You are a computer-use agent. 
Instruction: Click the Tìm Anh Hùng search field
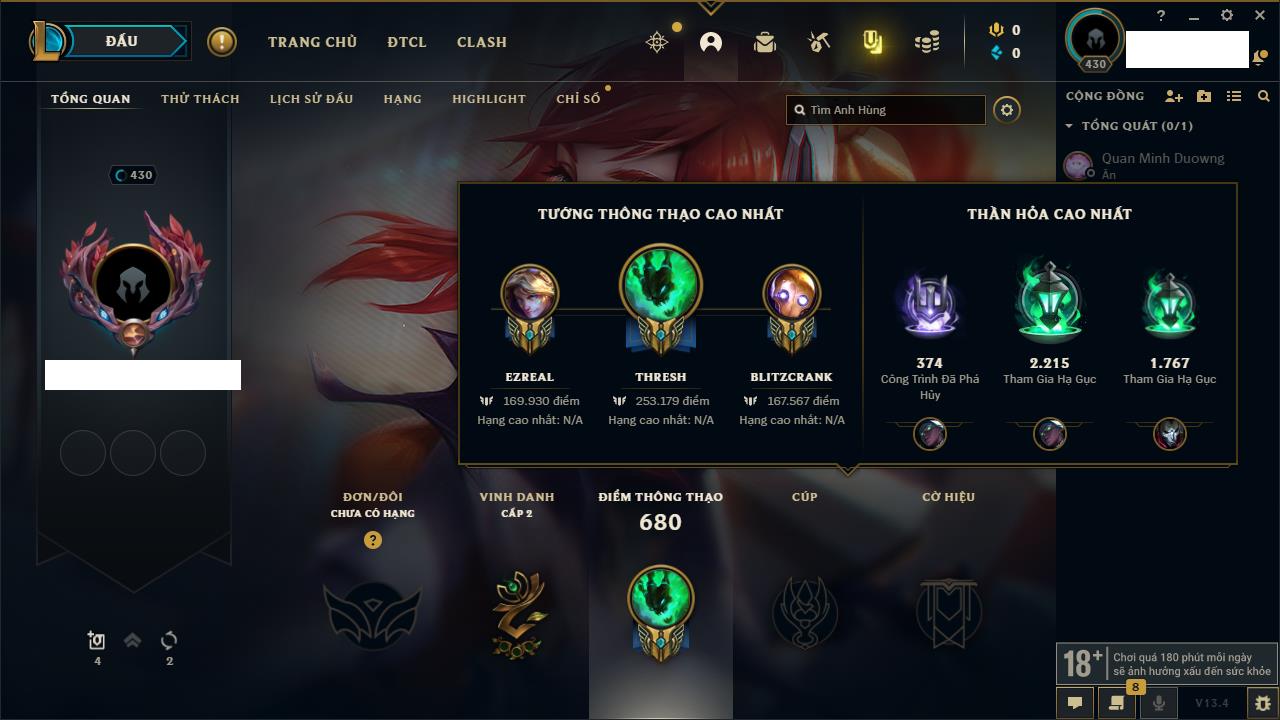(886, 110)
